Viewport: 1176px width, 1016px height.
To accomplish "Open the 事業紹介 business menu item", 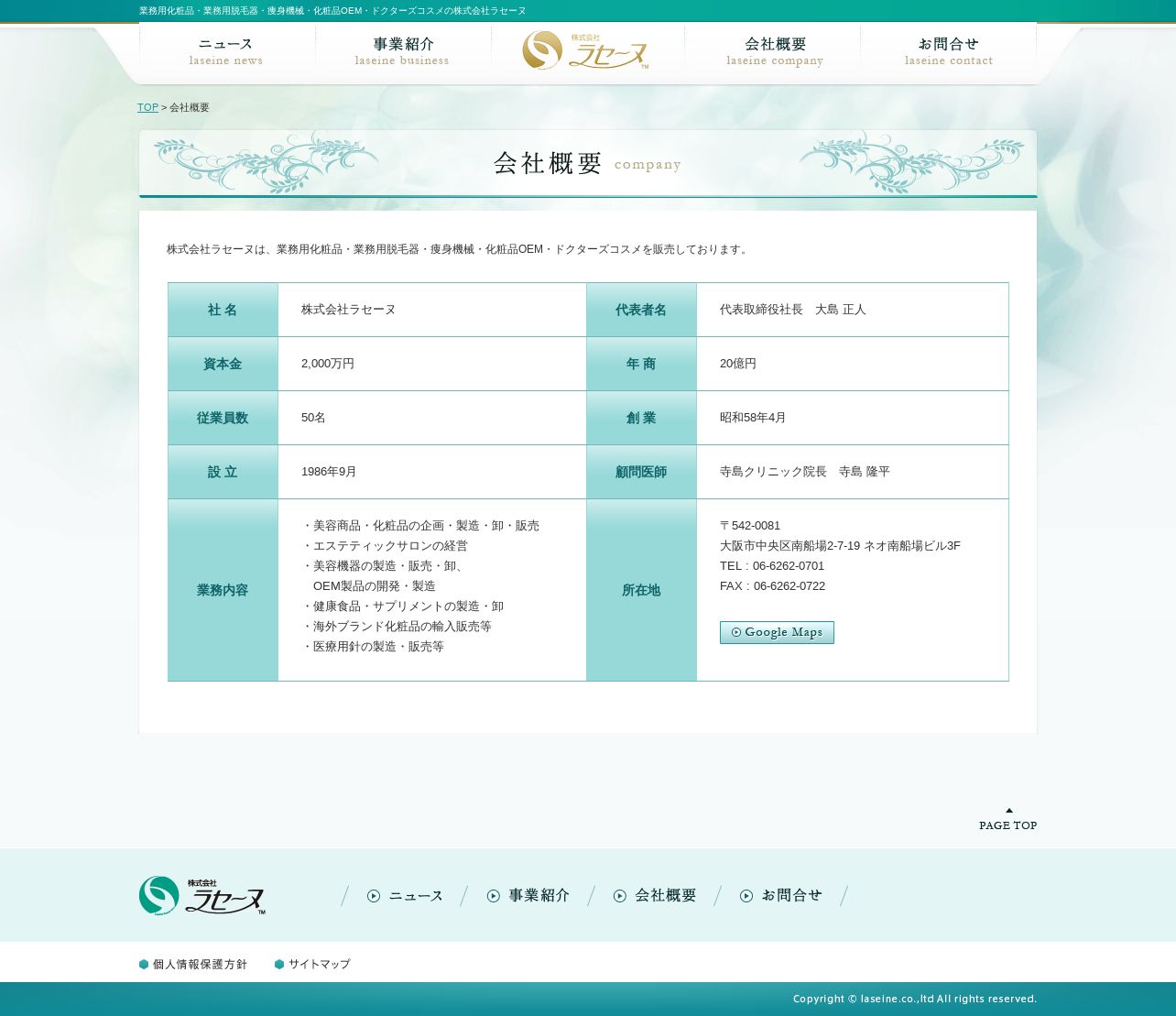I will (x=402, y=52).
